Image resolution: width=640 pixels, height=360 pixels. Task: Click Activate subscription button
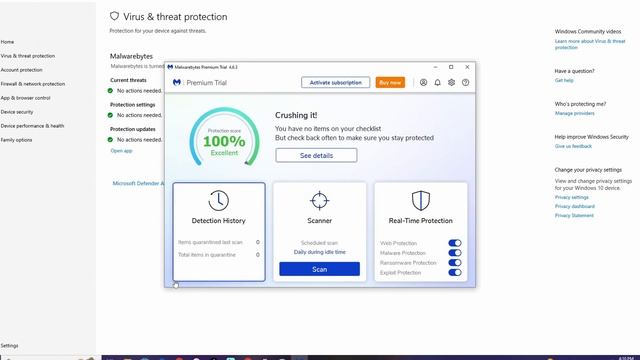(336, 82)
